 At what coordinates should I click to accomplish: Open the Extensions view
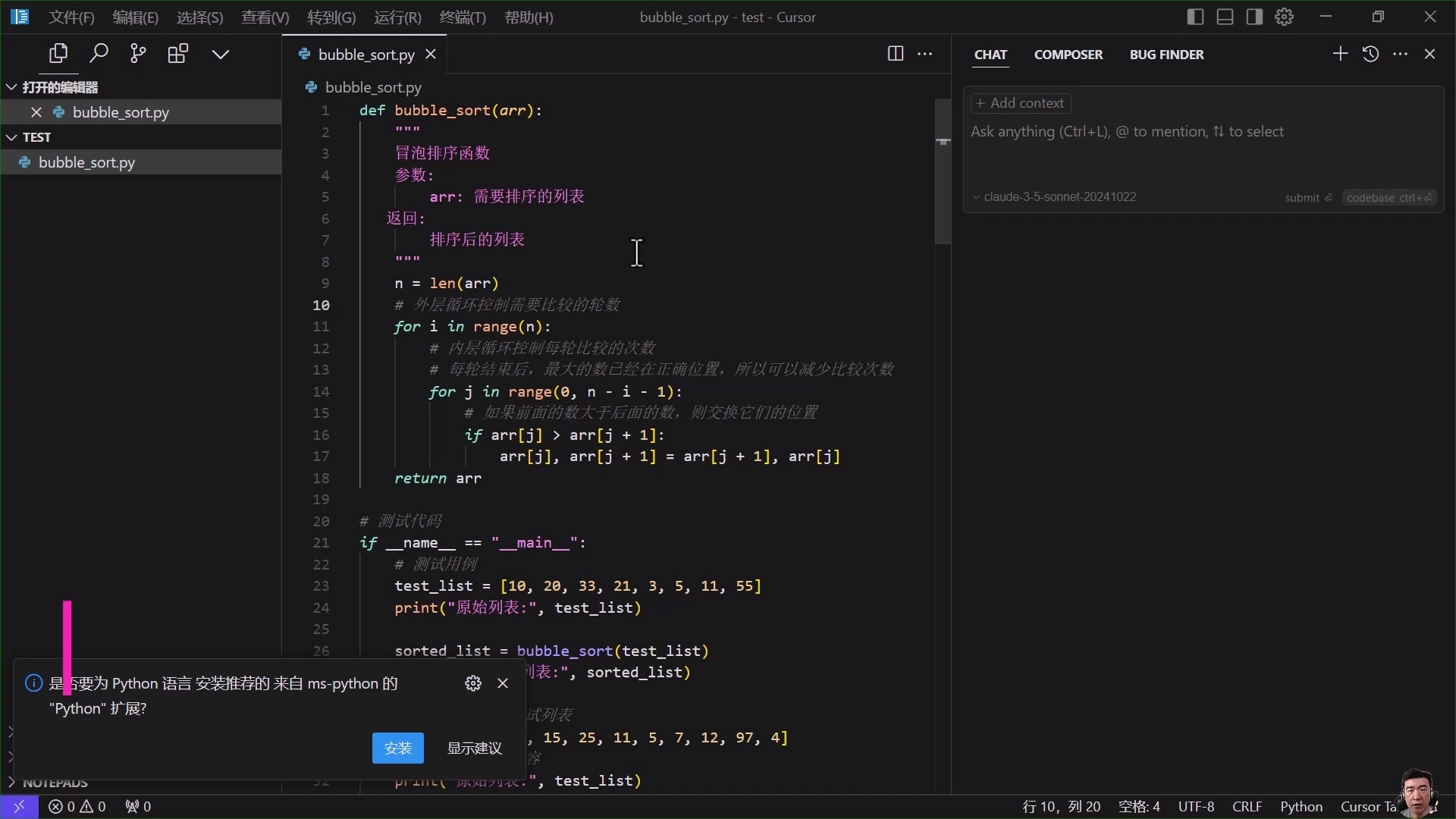pyautogui.click(x=177, y=53)
